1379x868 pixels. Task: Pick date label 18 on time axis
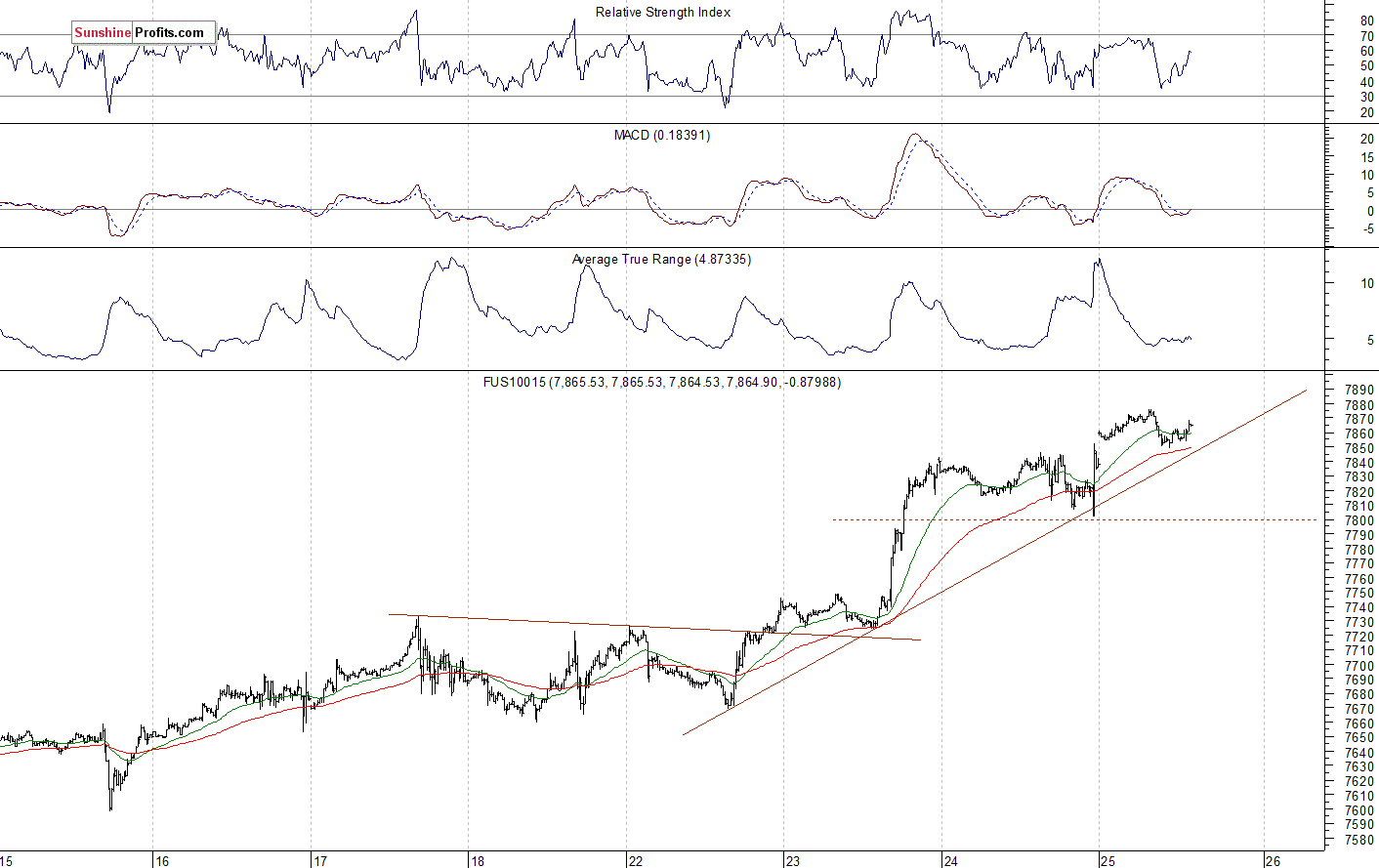(x=477, y=861)
